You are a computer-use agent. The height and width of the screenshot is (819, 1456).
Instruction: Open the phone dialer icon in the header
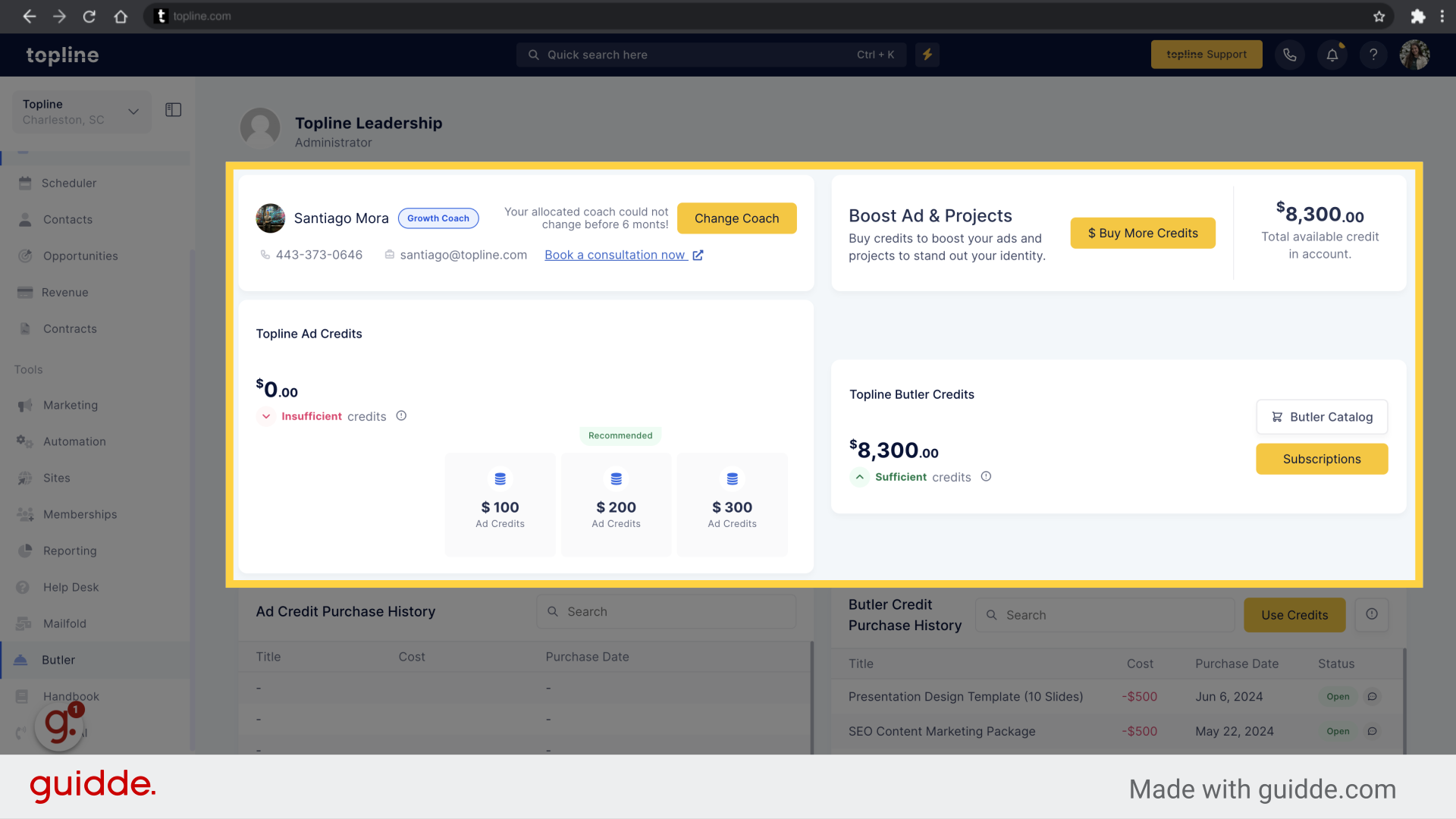click(1290, 55)
